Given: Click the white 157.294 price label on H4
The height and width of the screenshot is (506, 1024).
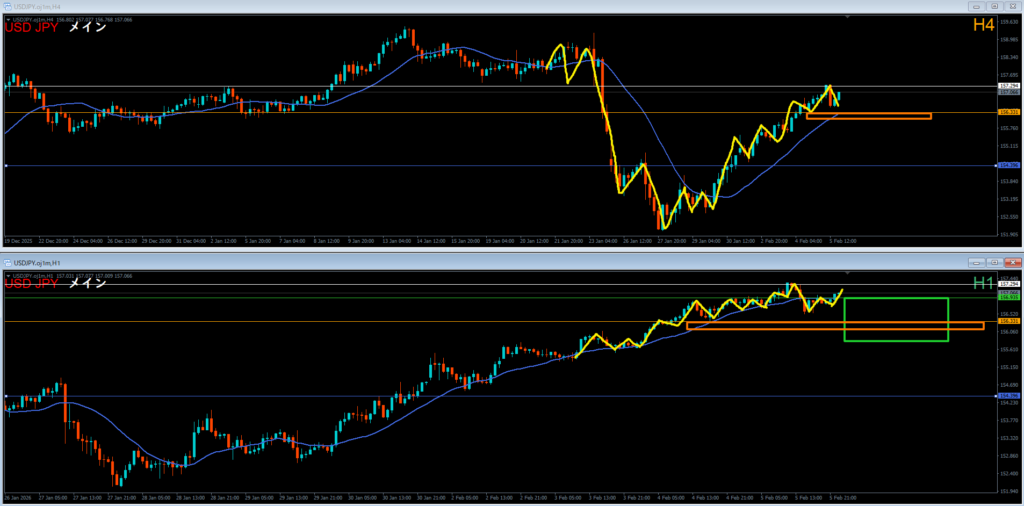Looking at the screenshot, I should click(1009, 87).
